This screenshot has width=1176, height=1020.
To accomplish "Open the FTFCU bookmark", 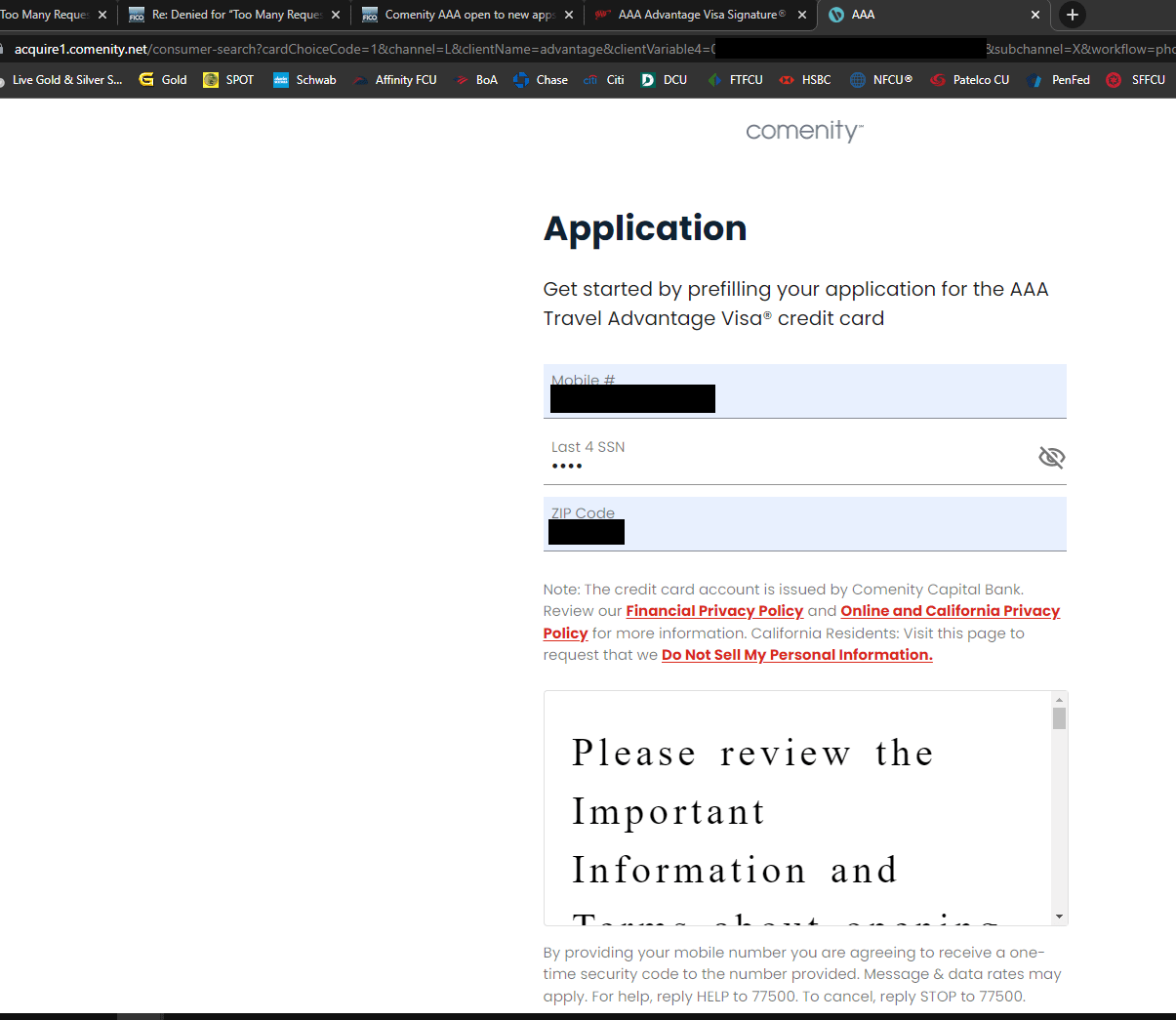I will 735,80.
